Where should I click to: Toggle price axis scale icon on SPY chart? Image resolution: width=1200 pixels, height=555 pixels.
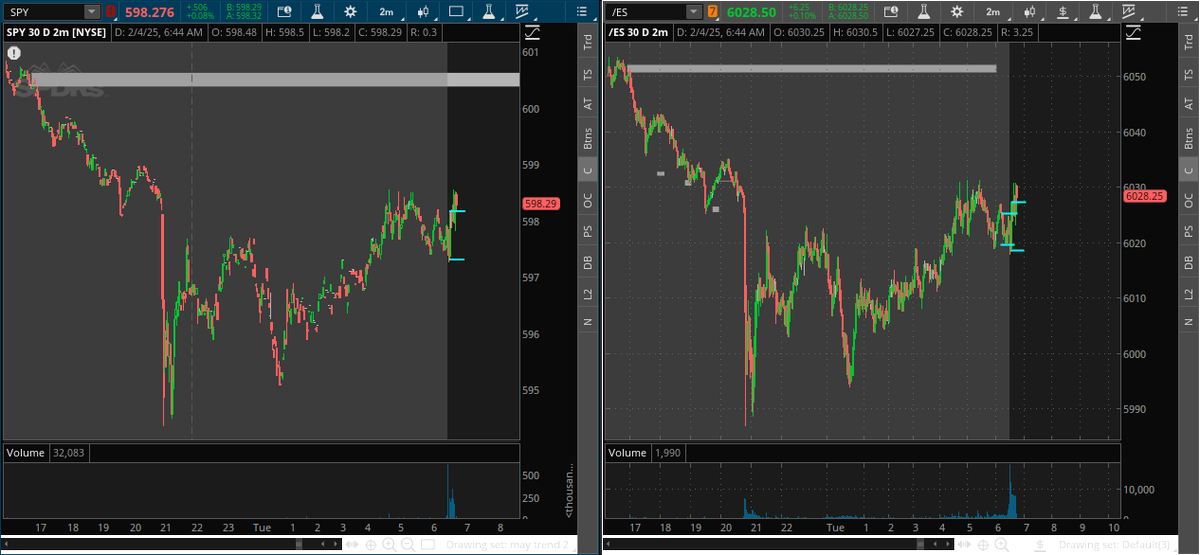[531, 32]
